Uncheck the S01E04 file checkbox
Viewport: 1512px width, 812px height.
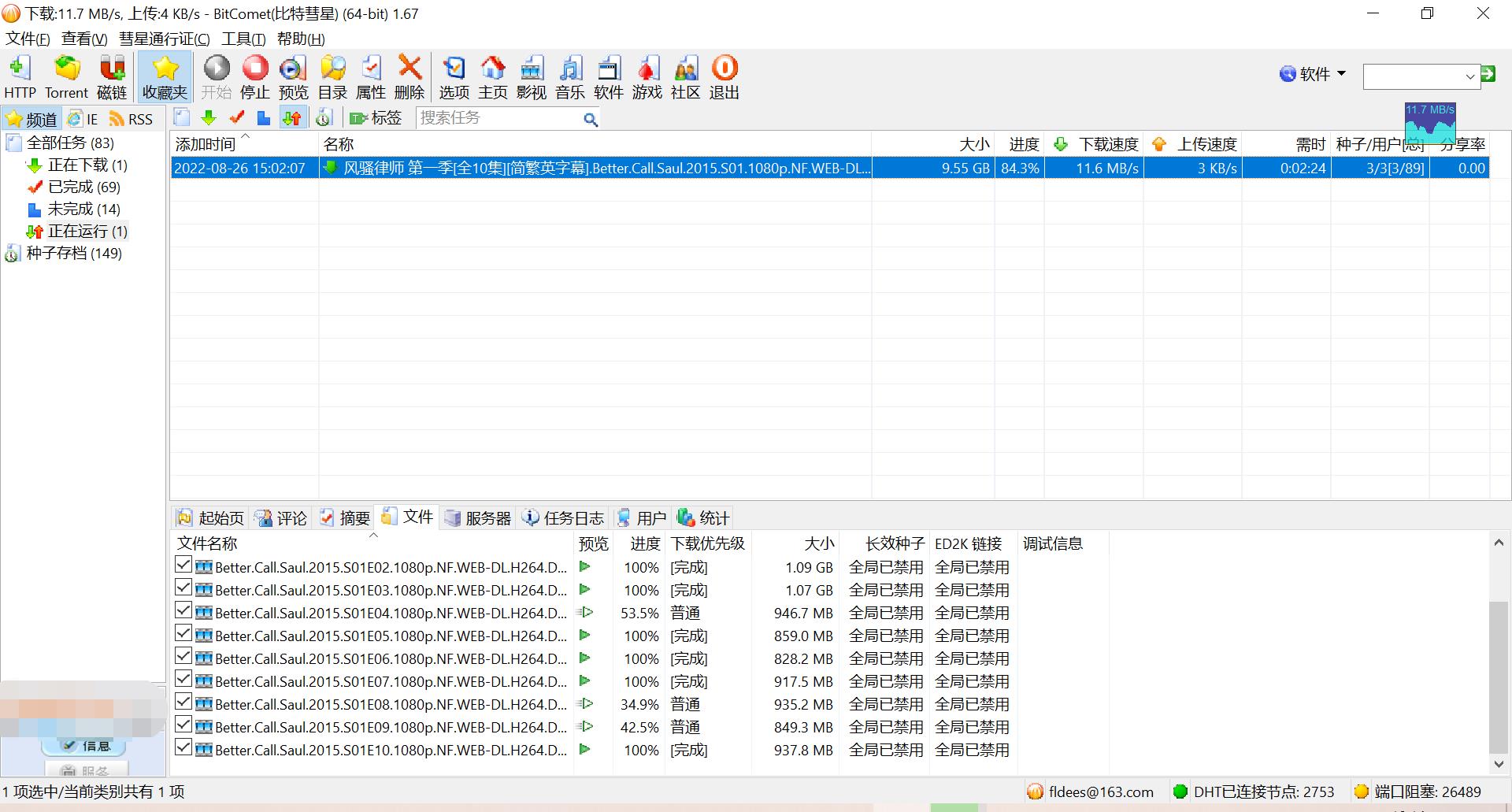pos(183,610)
